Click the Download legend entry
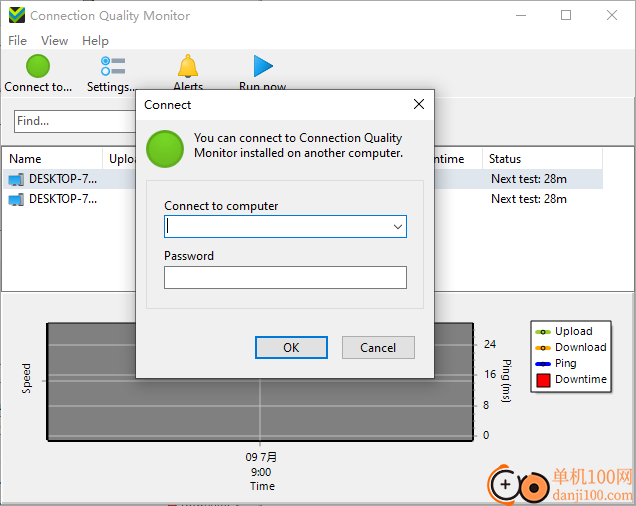The image size is (636, 506). 571,347
